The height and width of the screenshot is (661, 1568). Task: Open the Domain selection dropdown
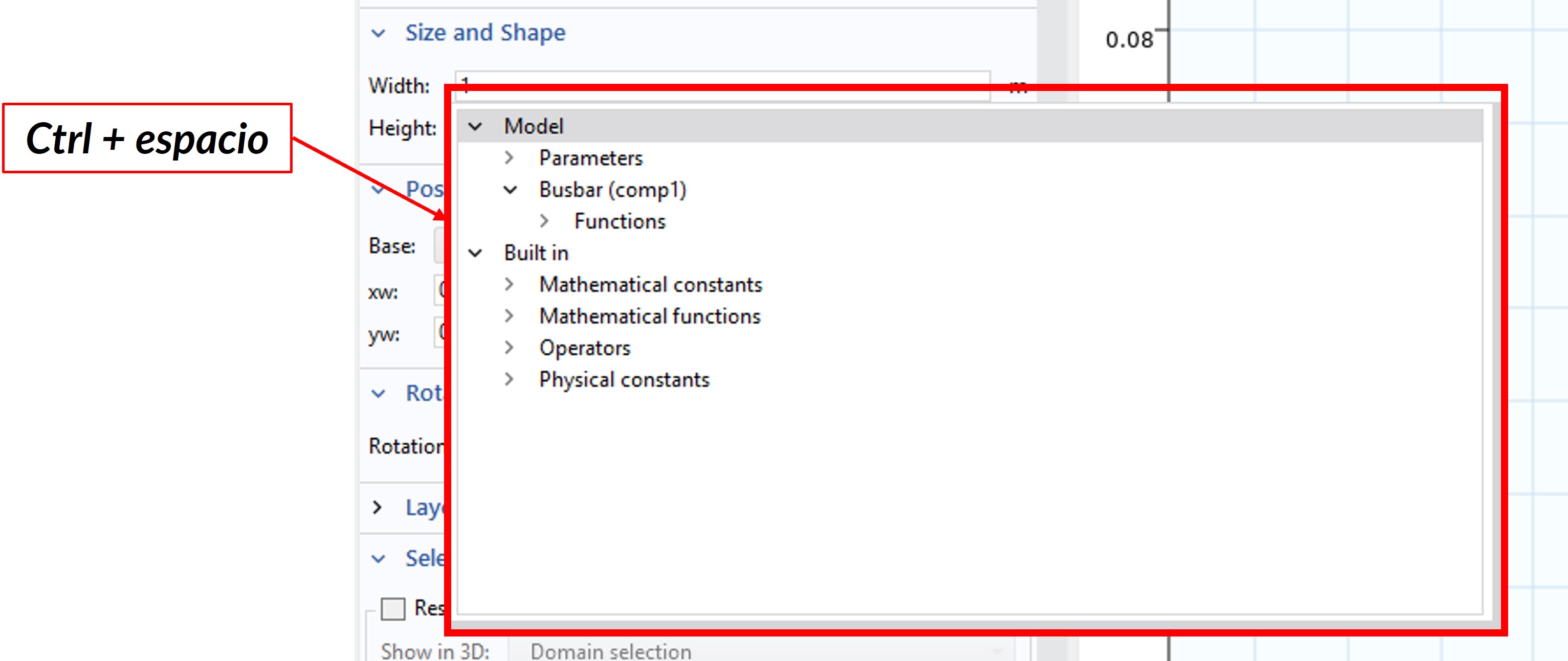(761, 651)
